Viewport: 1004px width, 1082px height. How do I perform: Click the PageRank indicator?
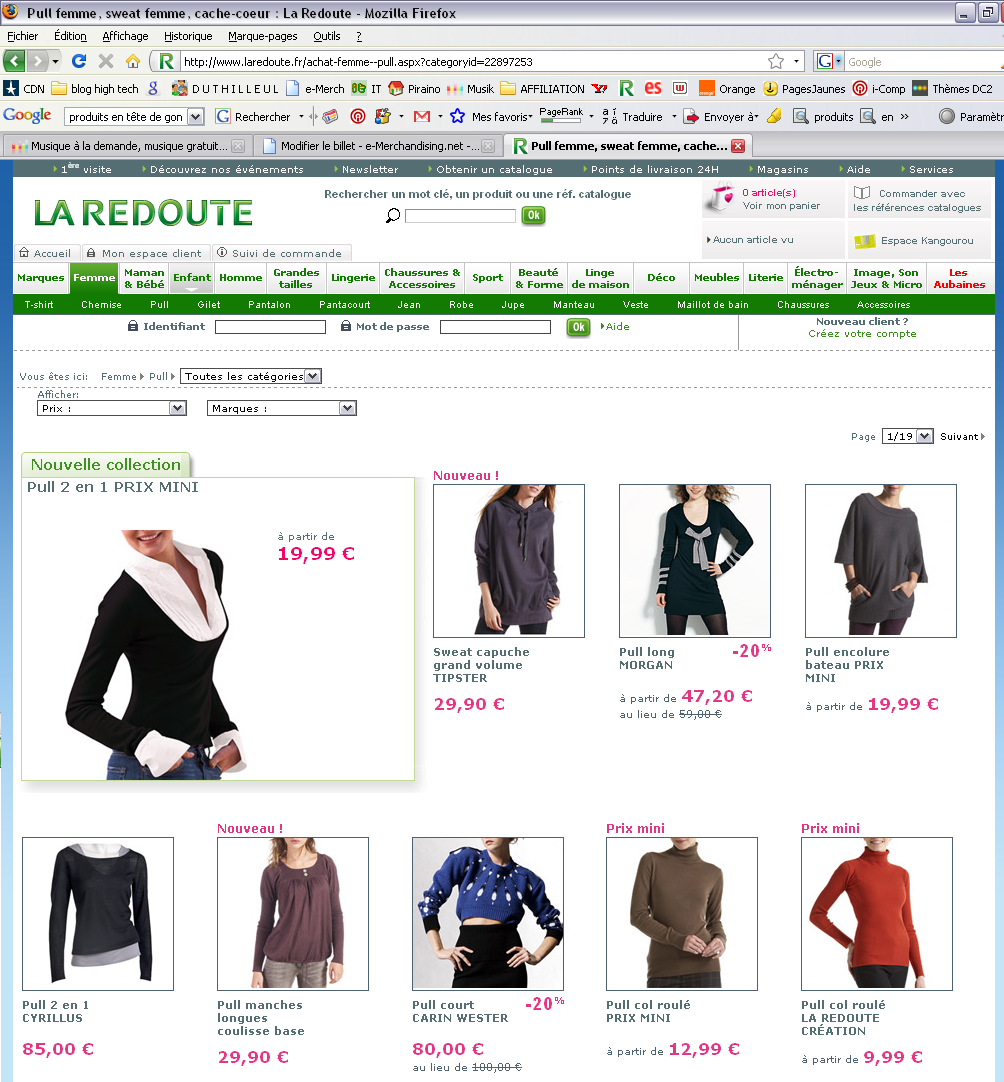click(561, 115)
